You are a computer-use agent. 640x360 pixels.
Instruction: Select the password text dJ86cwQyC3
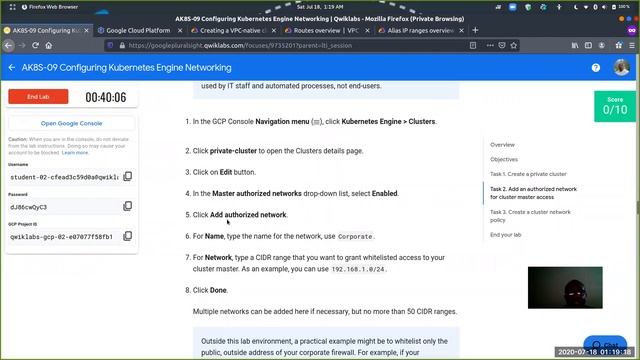29,207
